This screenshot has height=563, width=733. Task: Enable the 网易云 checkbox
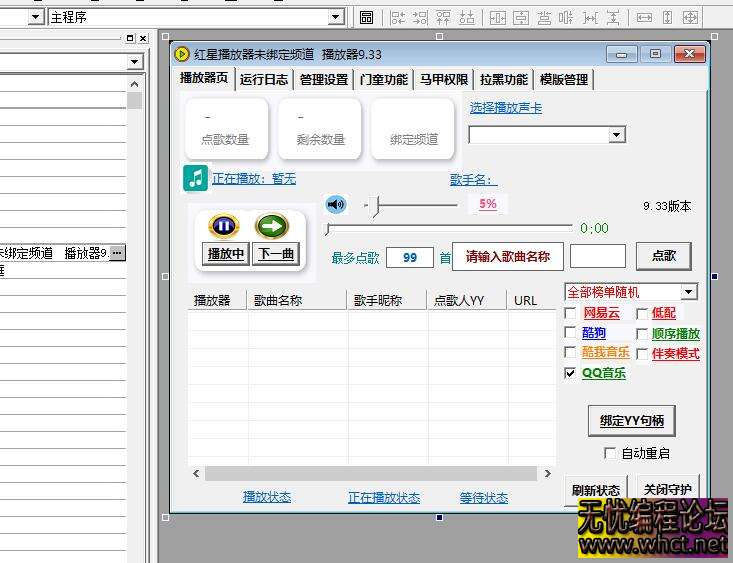(x=570, y=313)
